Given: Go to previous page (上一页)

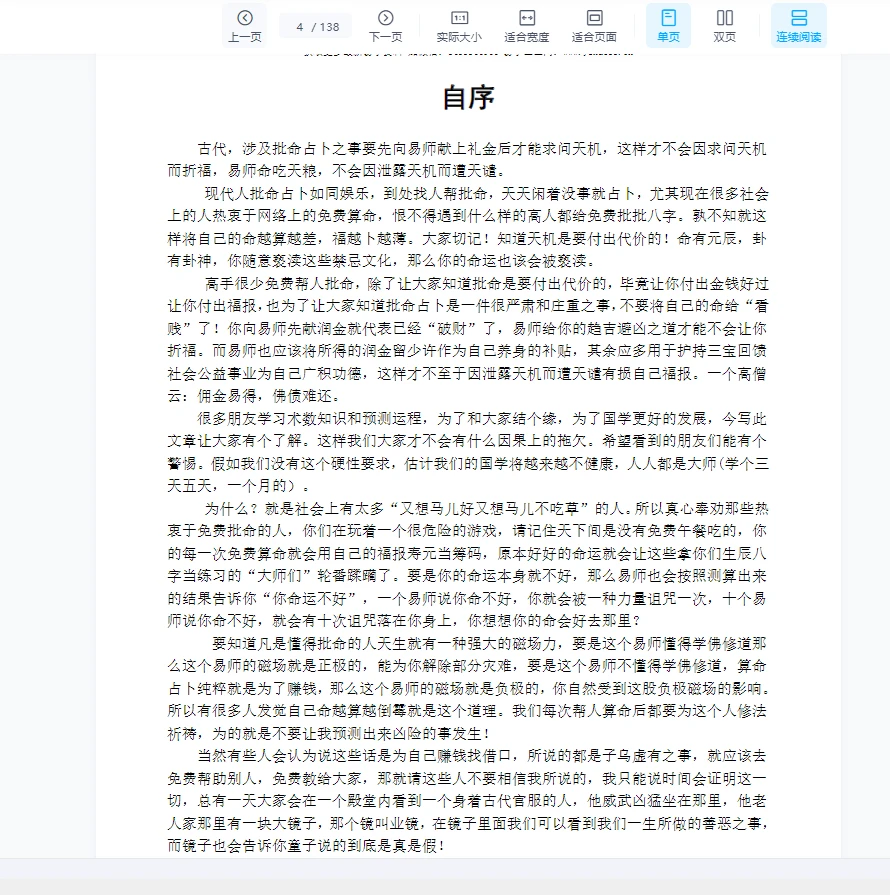Looking at the screenshot, I should click(x=244, y=26).
